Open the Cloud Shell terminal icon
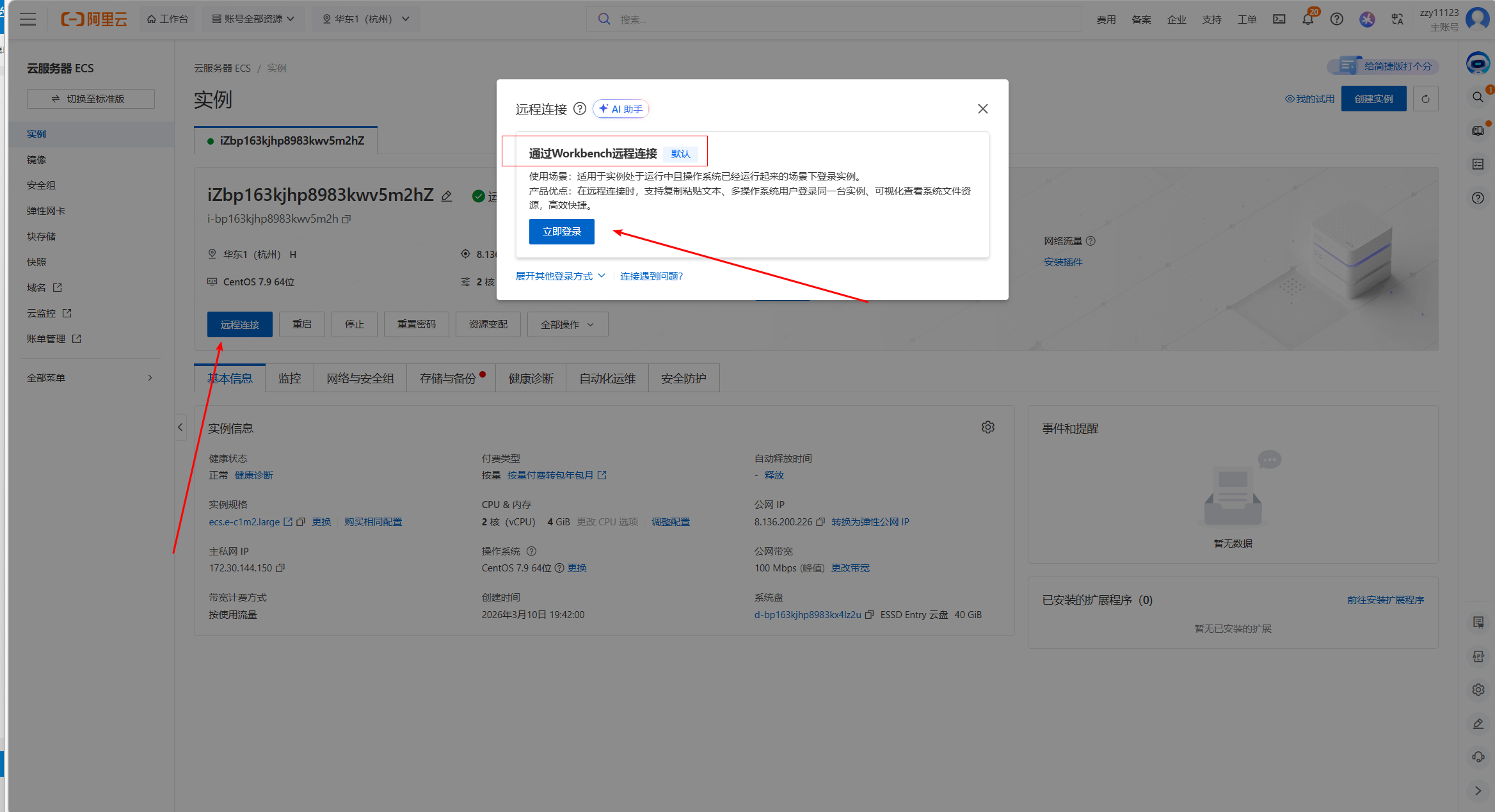This screenshot has width=1495, height=812. [x=1279, y=19]
